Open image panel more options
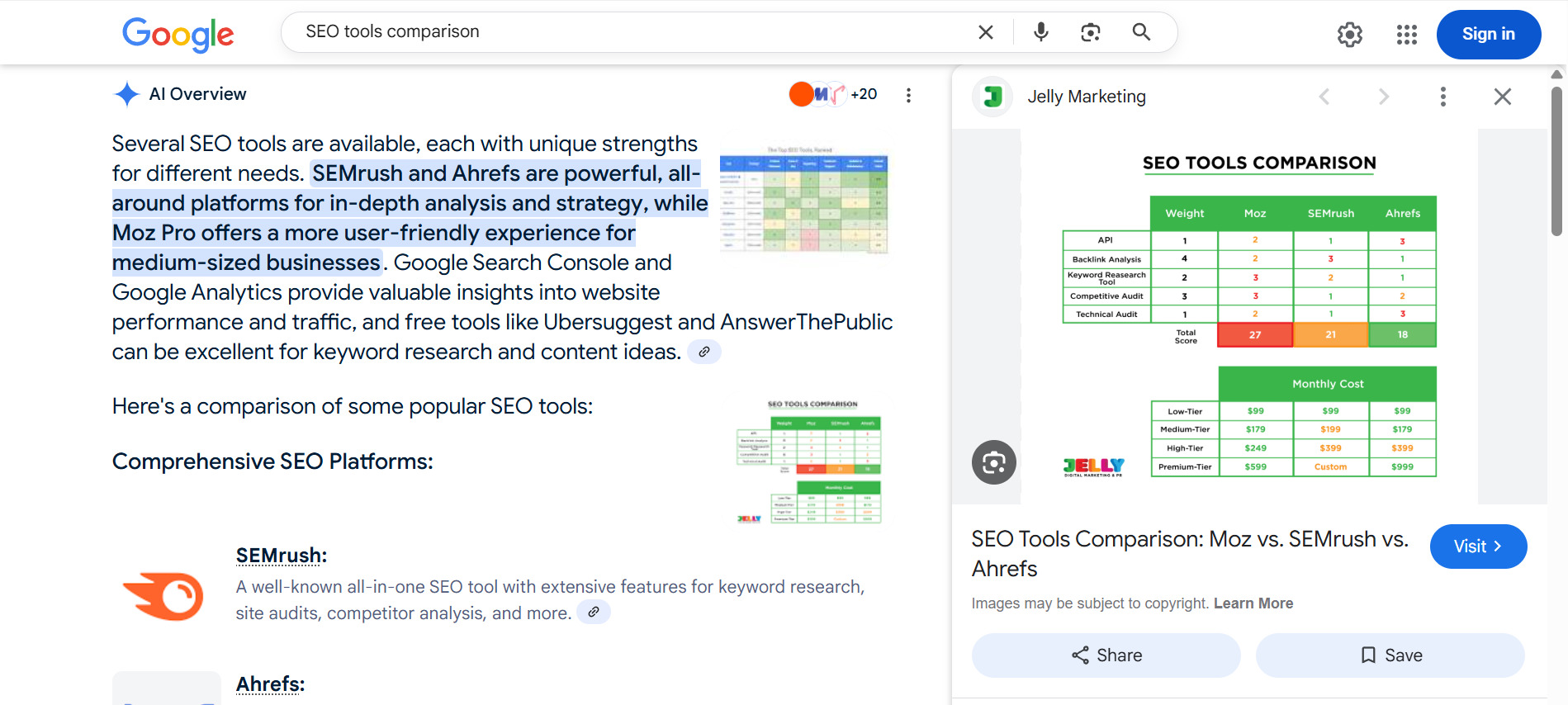 [1442, 97]
